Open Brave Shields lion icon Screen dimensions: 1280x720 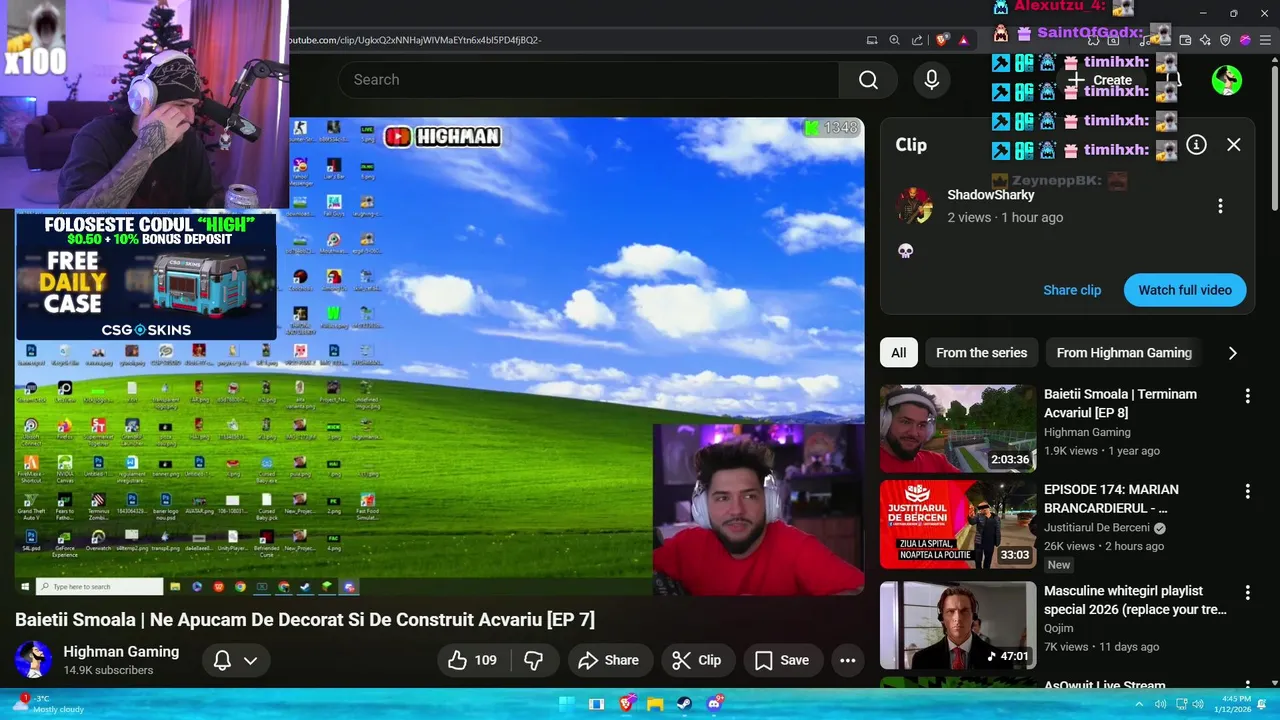pyautogui.click(x=942, y=40)
